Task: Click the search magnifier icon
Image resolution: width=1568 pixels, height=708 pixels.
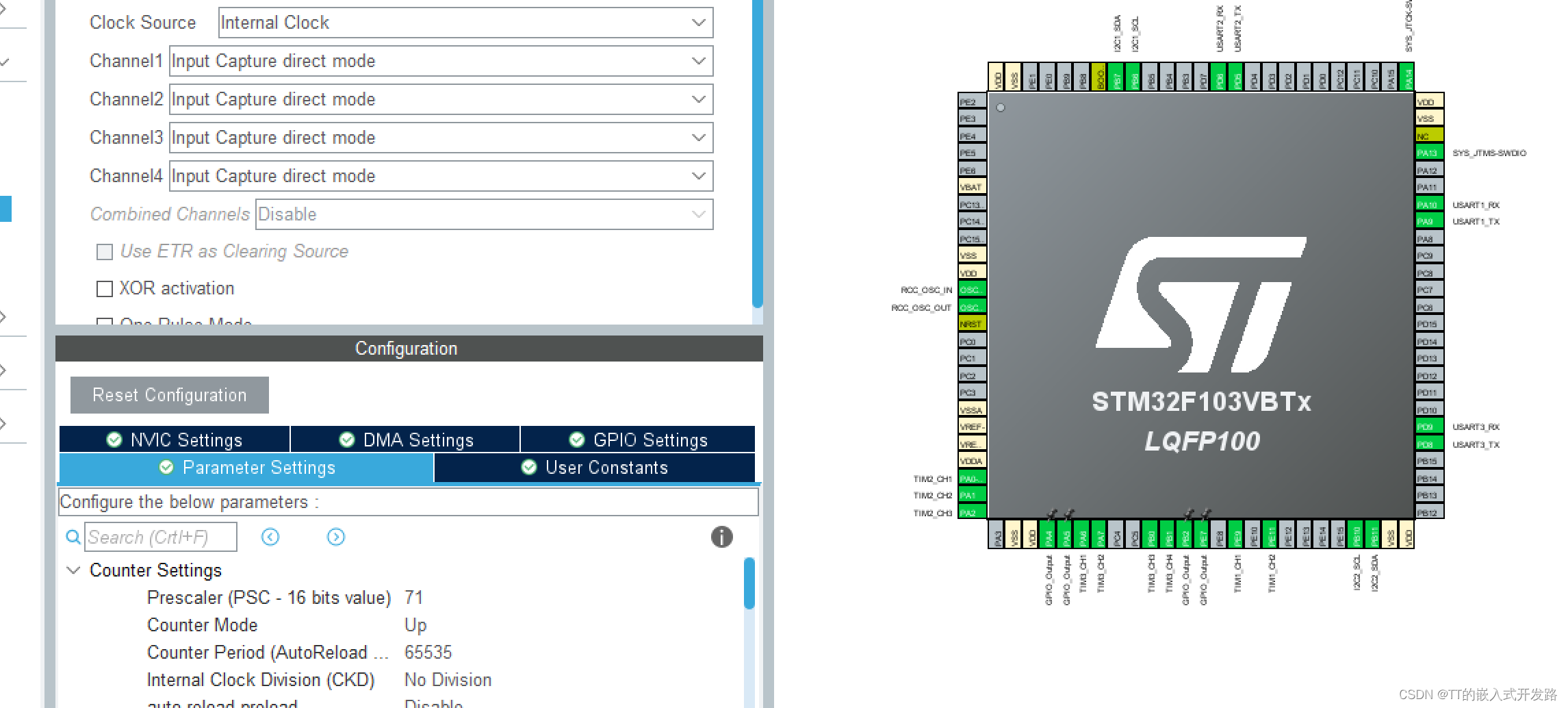Action: tap(73, 537)
